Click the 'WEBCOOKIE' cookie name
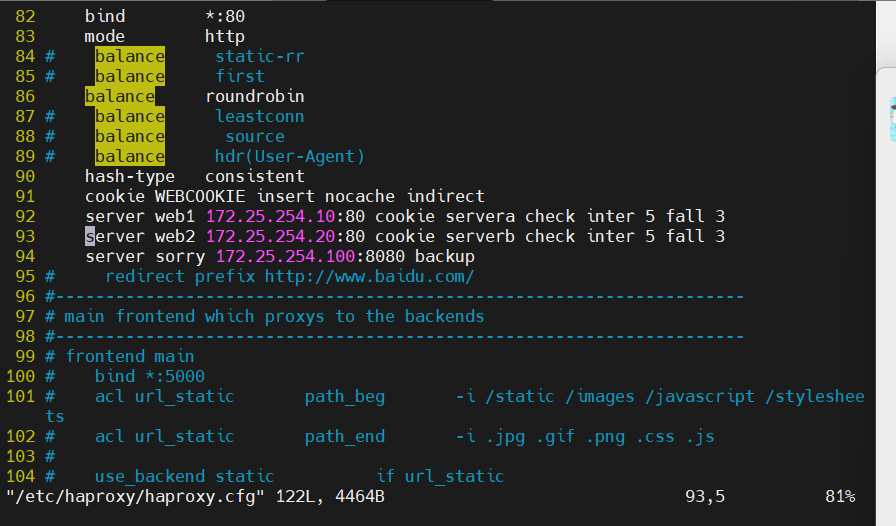The height and width of the screenshot is (526, 896). [200, 196]
